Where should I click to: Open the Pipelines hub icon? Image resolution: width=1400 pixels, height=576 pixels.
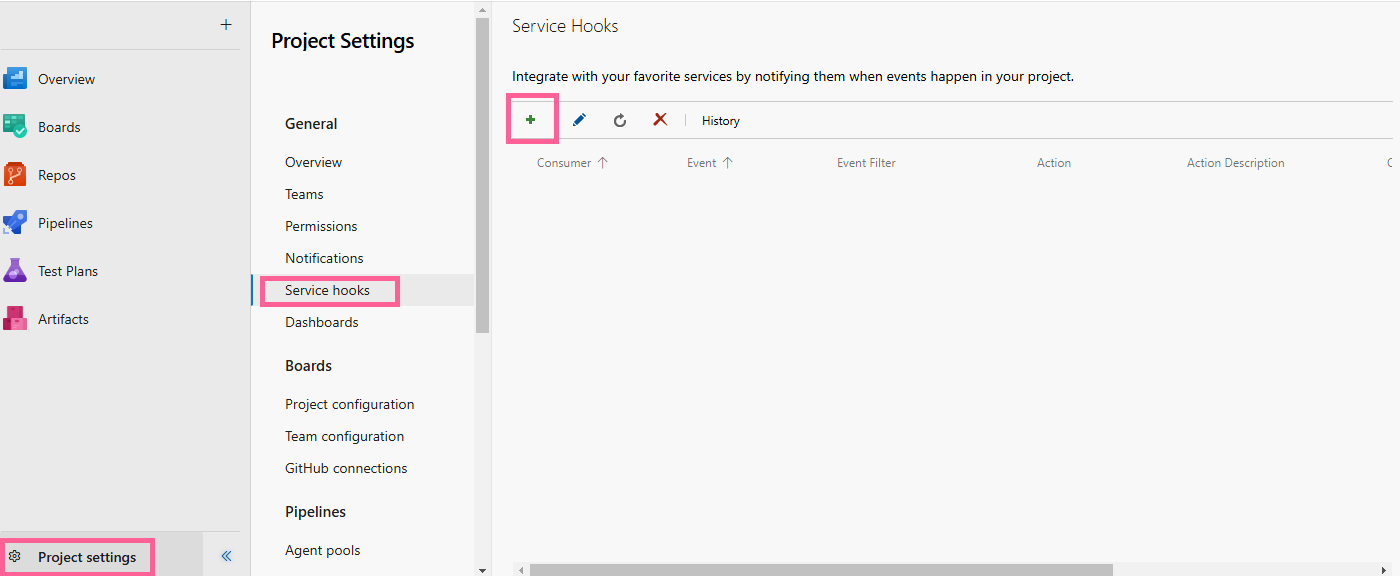click(x=15, y=223)
